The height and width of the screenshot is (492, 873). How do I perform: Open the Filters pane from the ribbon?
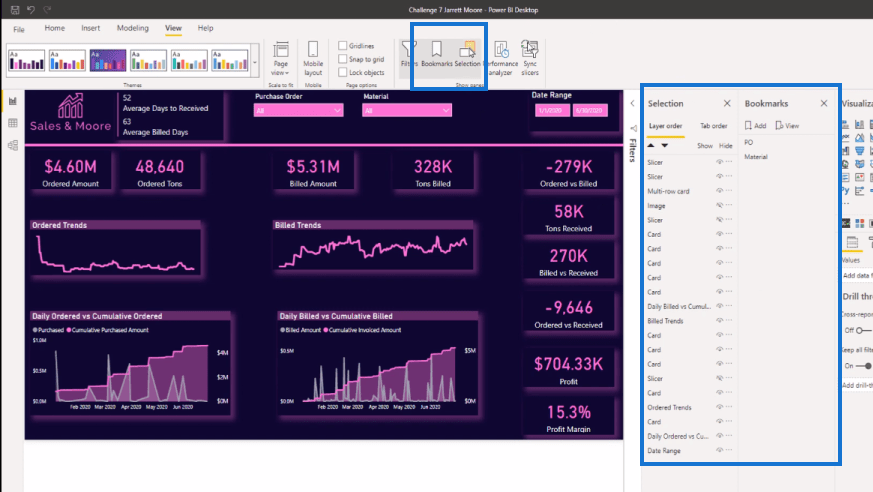409,55
